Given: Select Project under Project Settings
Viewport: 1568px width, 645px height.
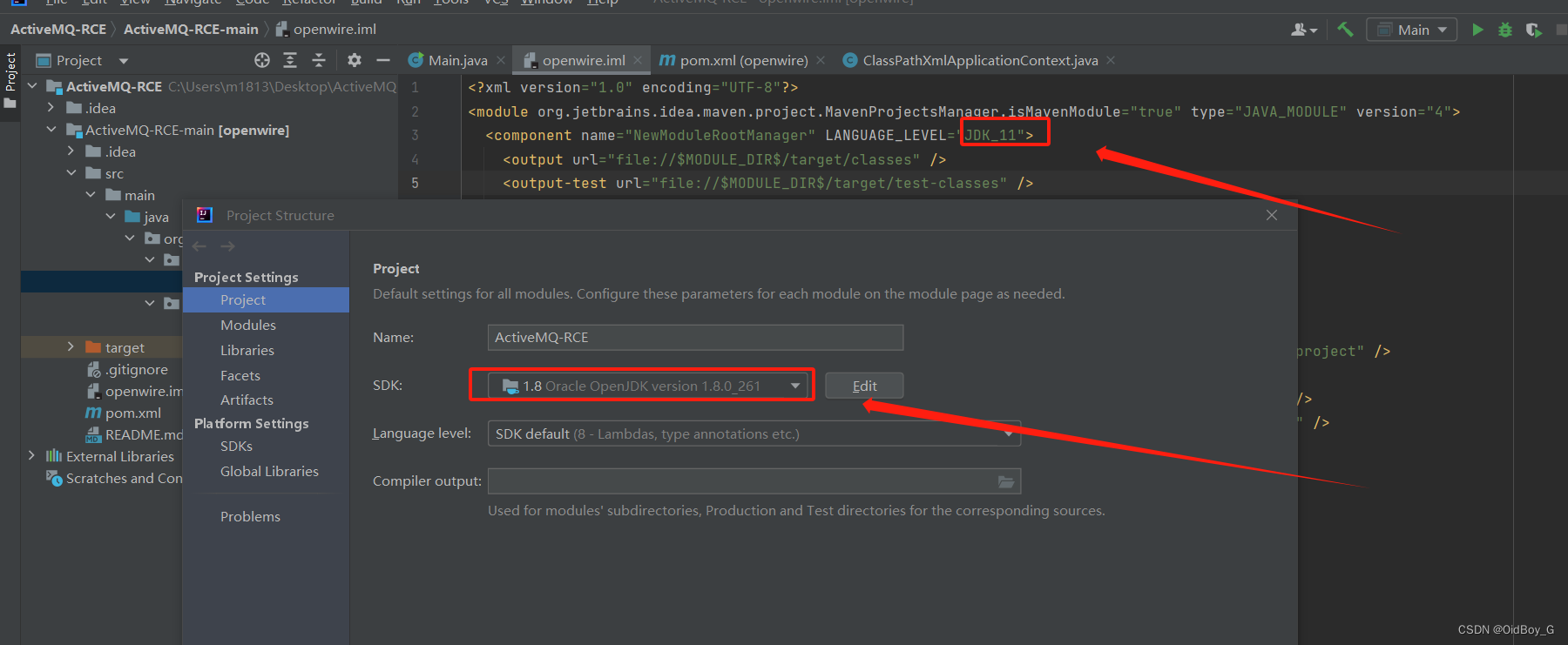Looking at the screenshot, I should (x=266, y=299).
